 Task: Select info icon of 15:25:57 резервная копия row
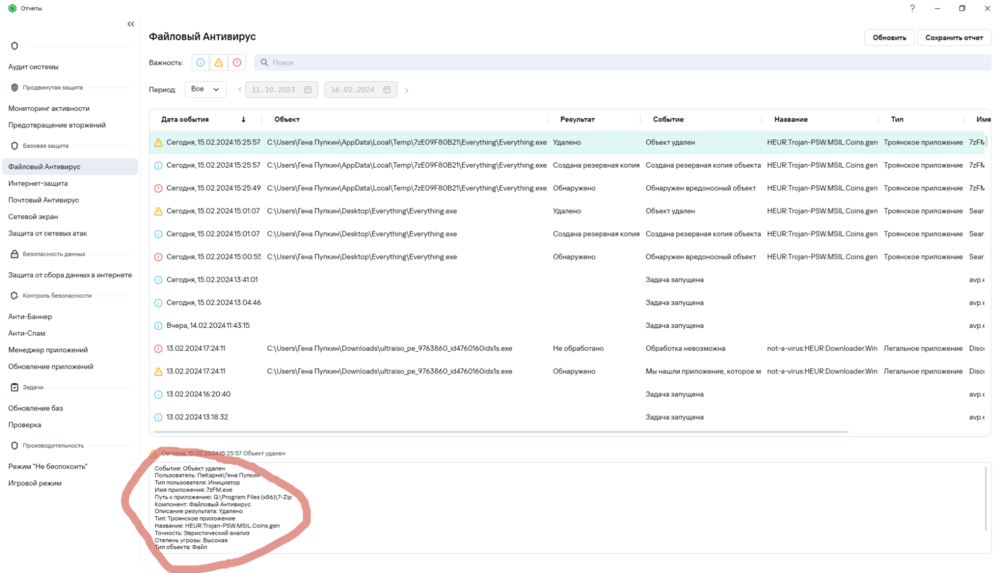[158, 165]
